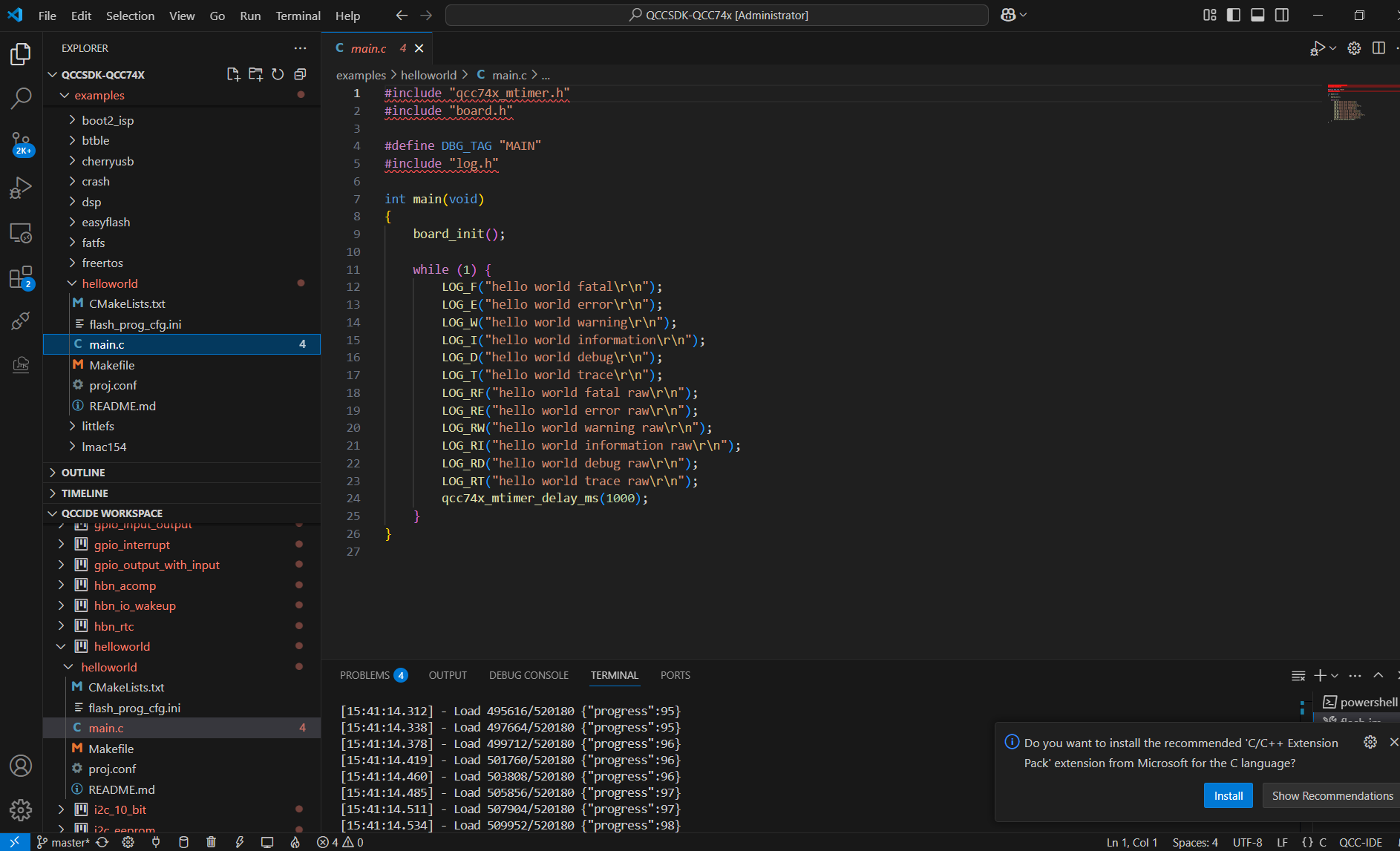Install the C/C++ Extension Pack
The width and height of the screenshot is (1400, 851).
[x=1228, y=796]
